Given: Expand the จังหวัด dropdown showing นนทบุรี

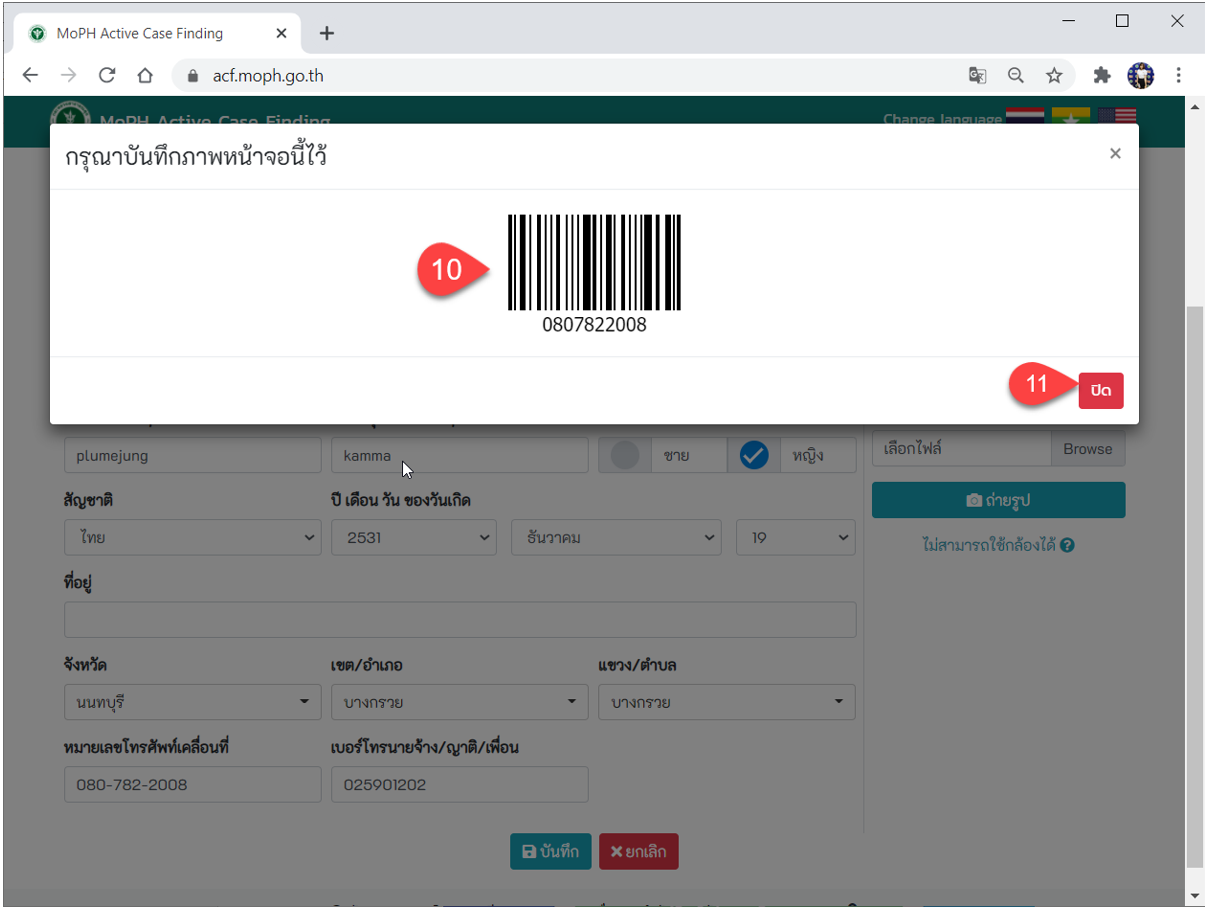Looking at the screenshot, I should coord(193,702).
